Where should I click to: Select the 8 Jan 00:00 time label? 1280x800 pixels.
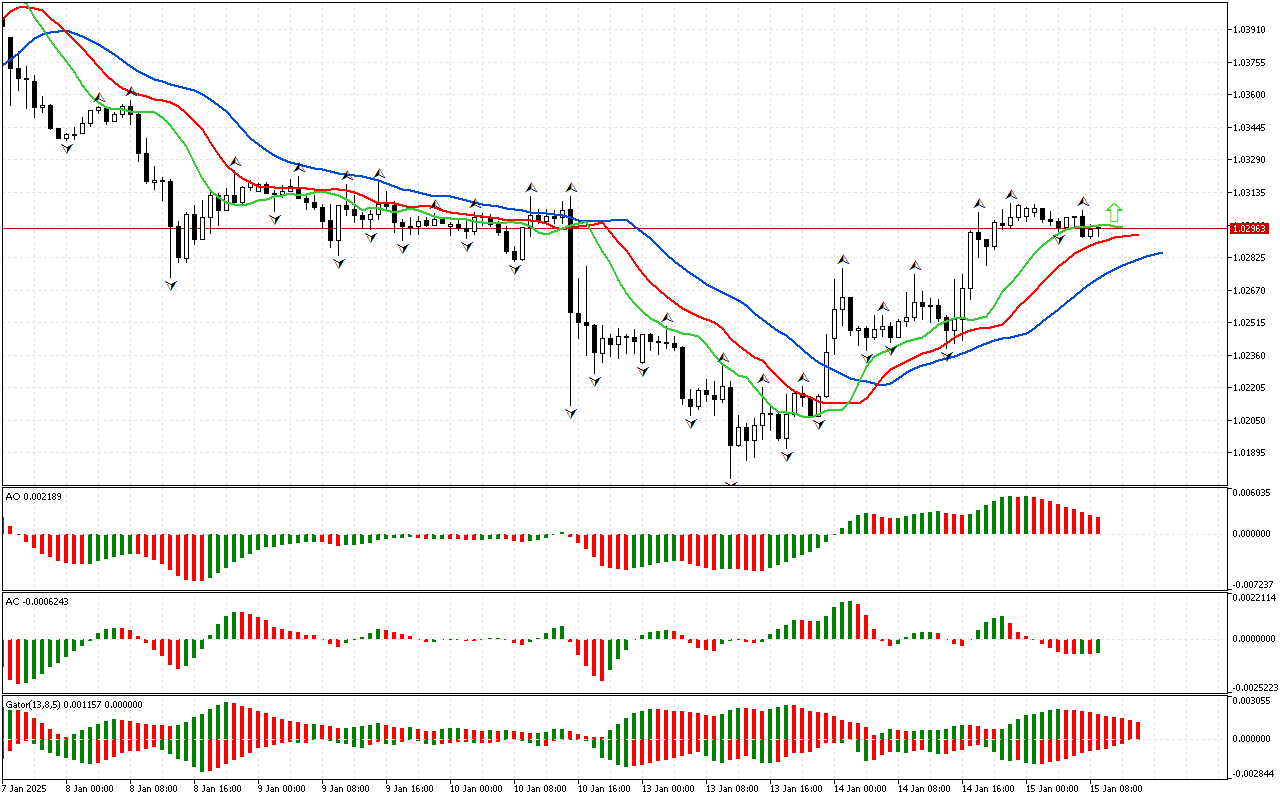(89, 788)
